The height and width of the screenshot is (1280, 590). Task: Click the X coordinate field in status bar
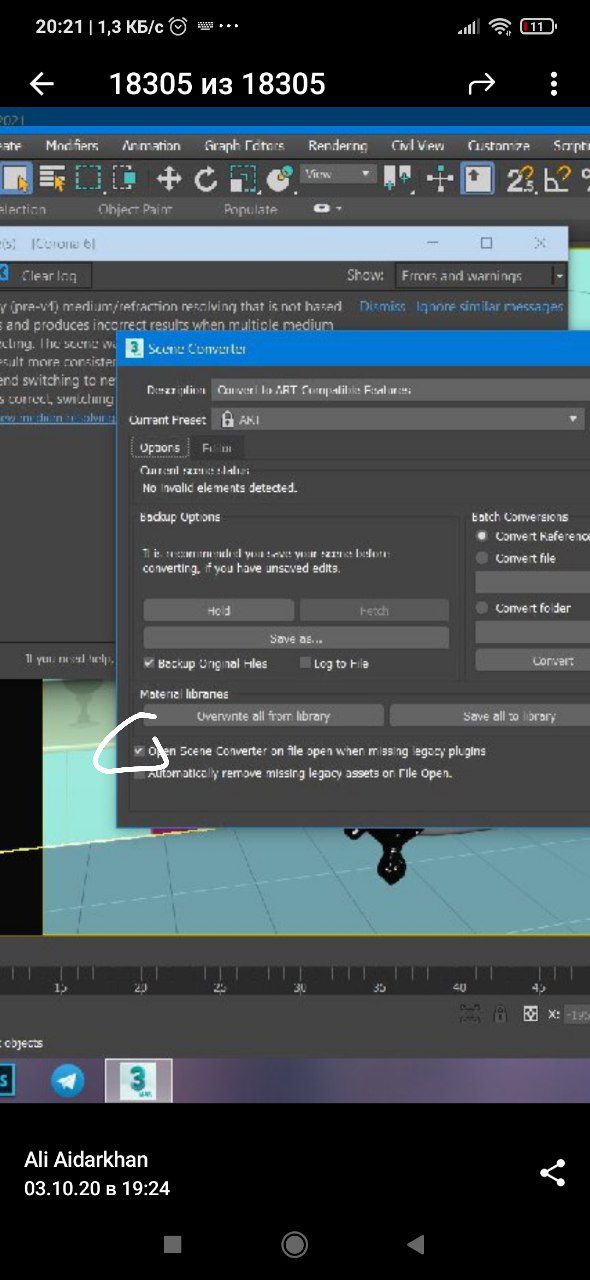tap(577, 1014)
